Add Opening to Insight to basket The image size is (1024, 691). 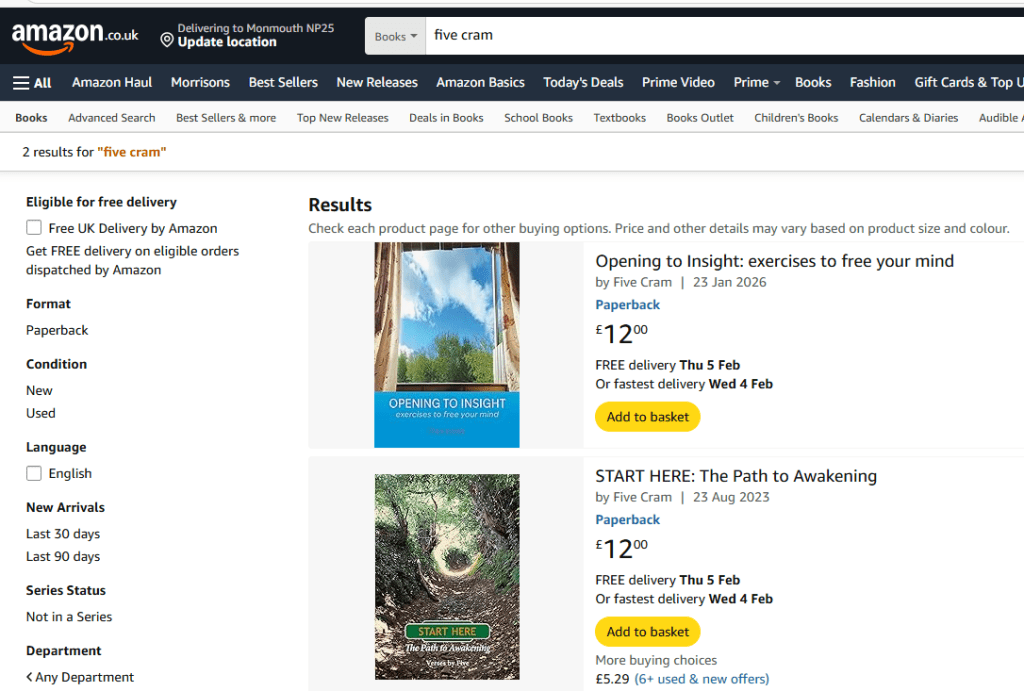(647, 417)
